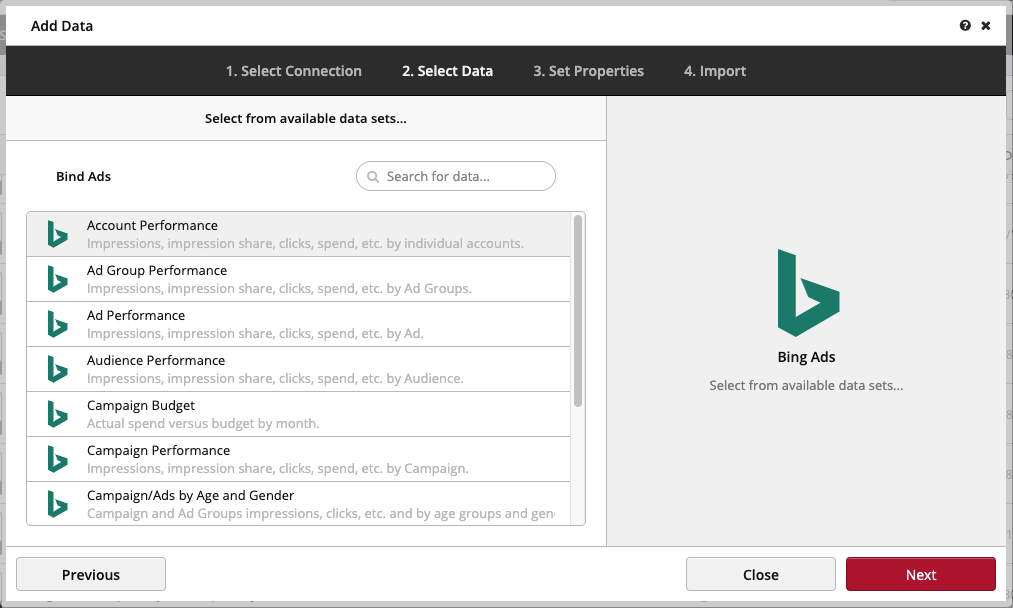Click the Bing icon beside Campaign Performance
The image size is (1013, 608).
[x=57, y=459]
